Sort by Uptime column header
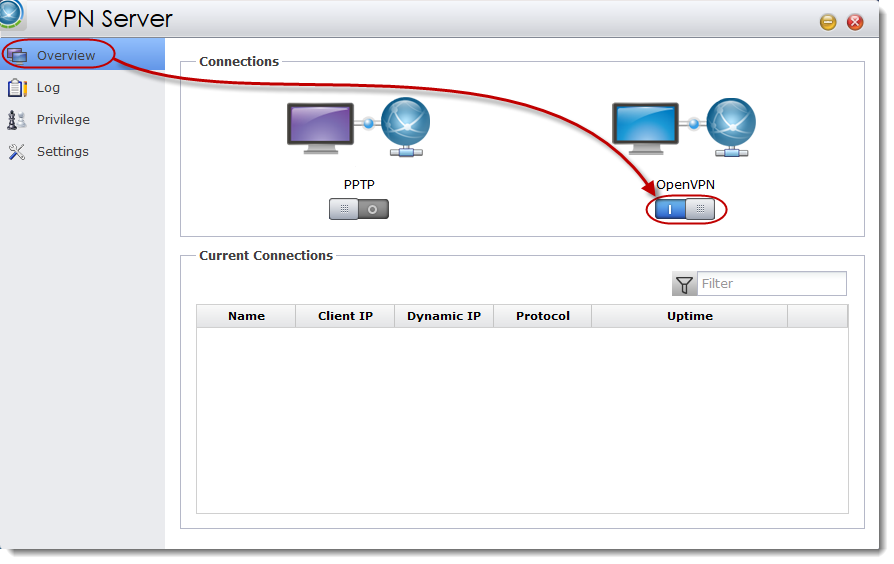 click(689, 316)
